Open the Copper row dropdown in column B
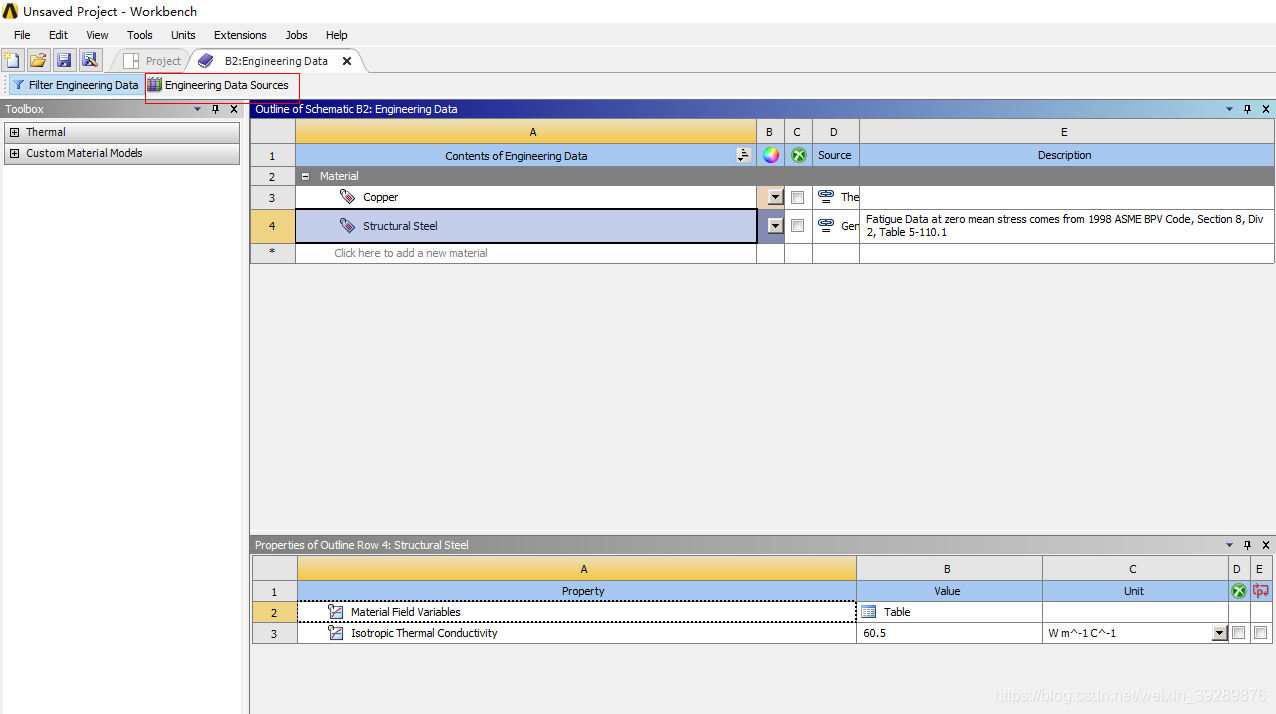1276x714 pixels. [x=775, y=198]
